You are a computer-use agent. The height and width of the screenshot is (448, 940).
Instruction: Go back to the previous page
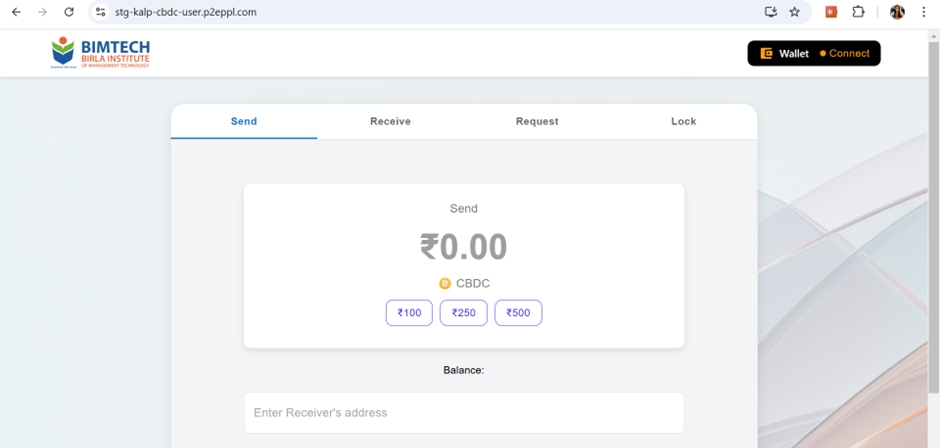coord(16,12)
